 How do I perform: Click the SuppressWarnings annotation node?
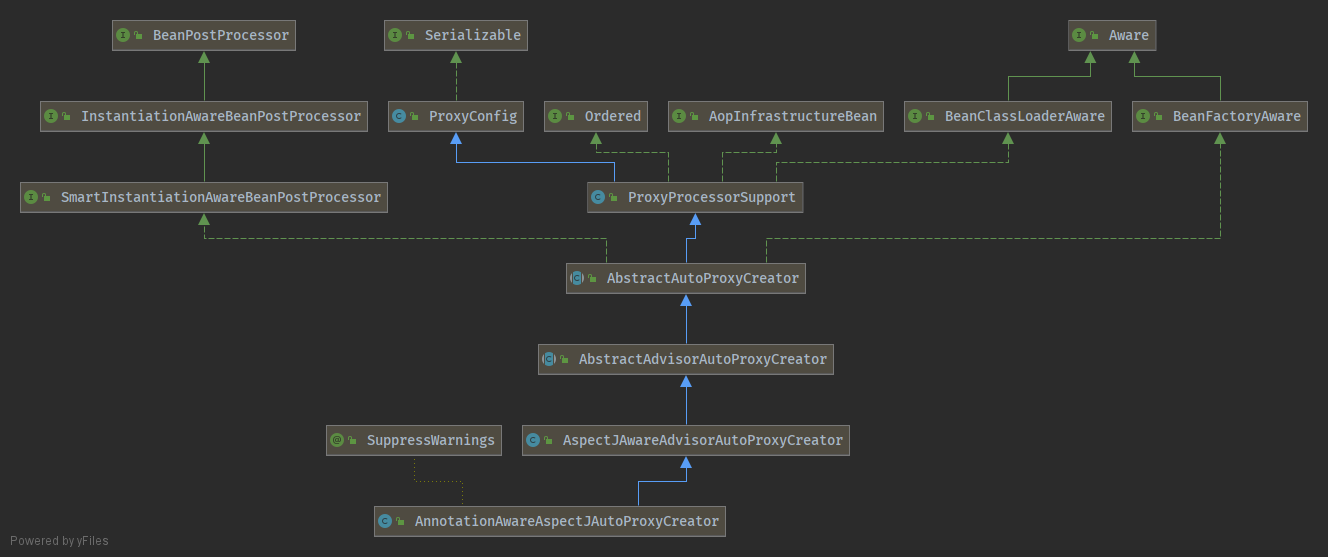click(x=414, y=440)
